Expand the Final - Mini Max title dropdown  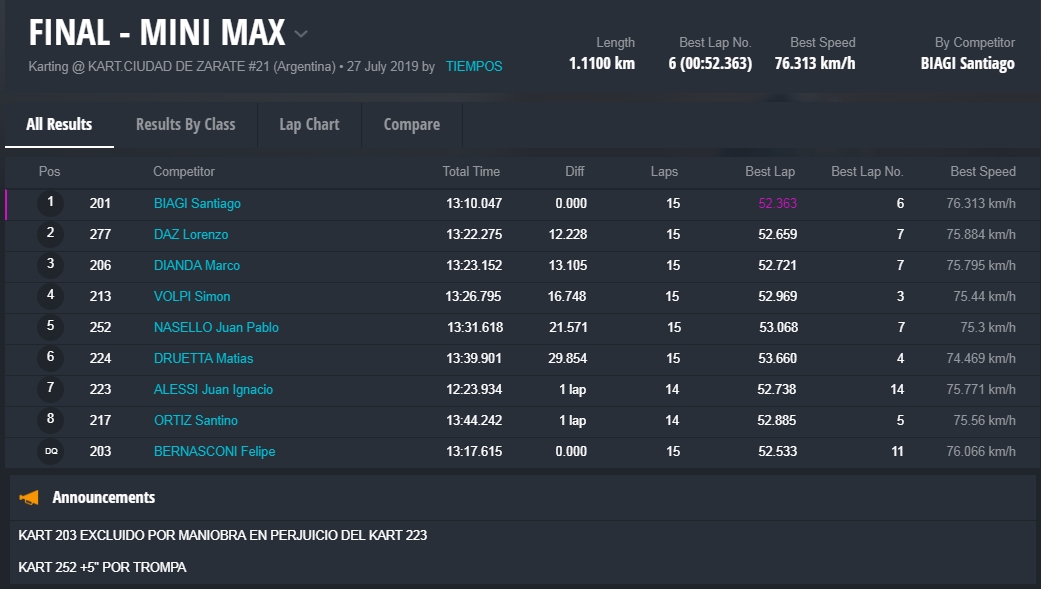click(x=301, y=34)
